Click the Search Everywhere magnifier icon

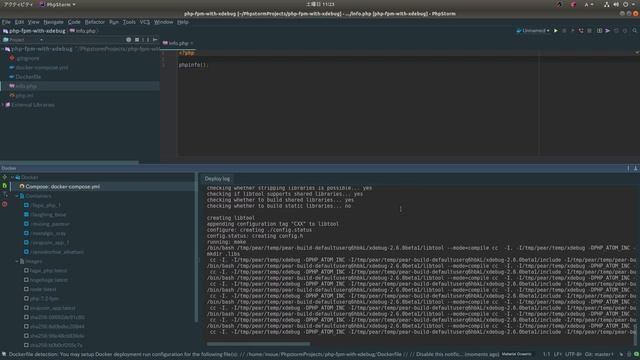pyautogui.click(x=634, y=31)
